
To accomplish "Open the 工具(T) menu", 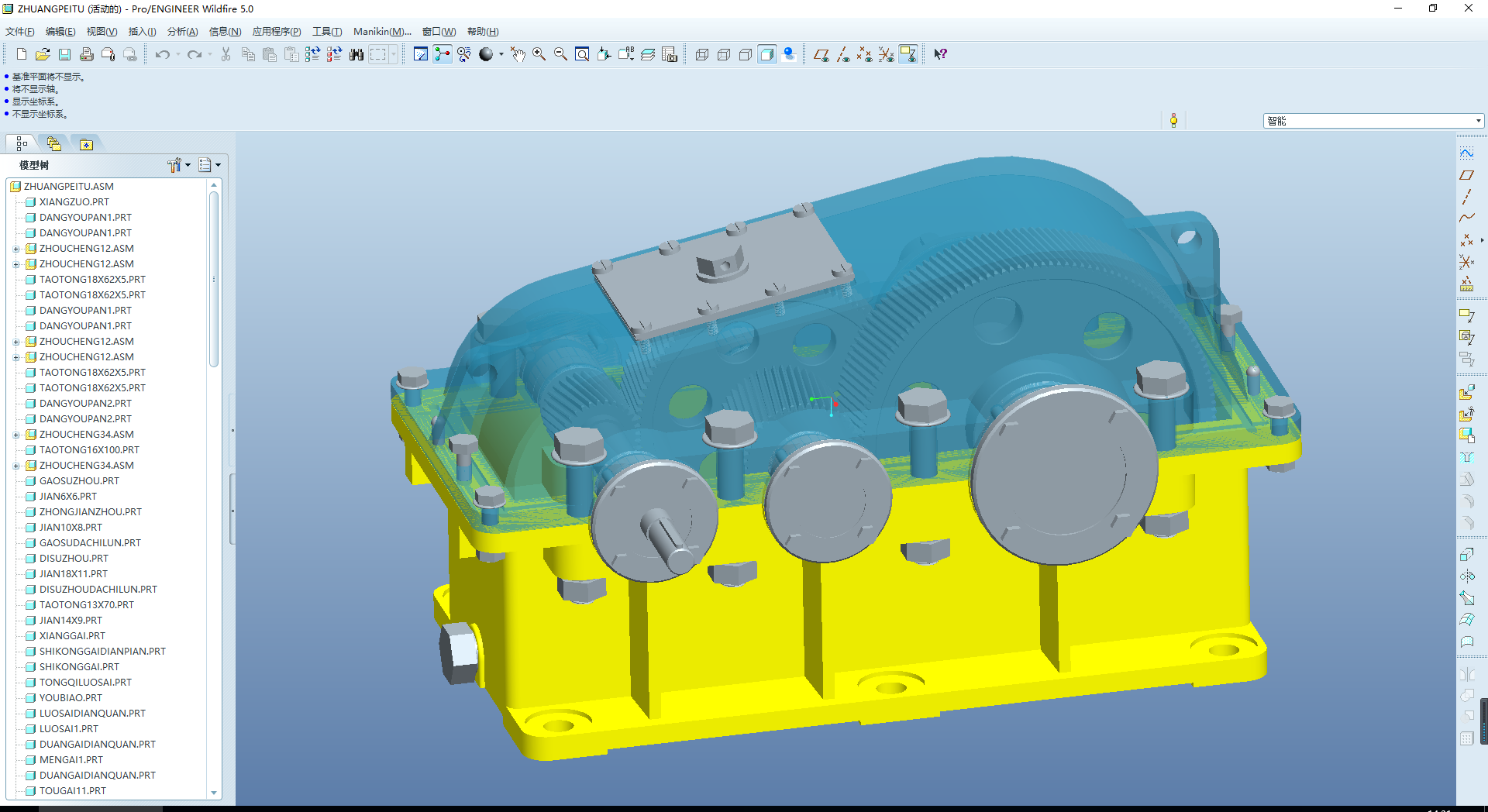I will pyautogui.click(x=327, y=32).
